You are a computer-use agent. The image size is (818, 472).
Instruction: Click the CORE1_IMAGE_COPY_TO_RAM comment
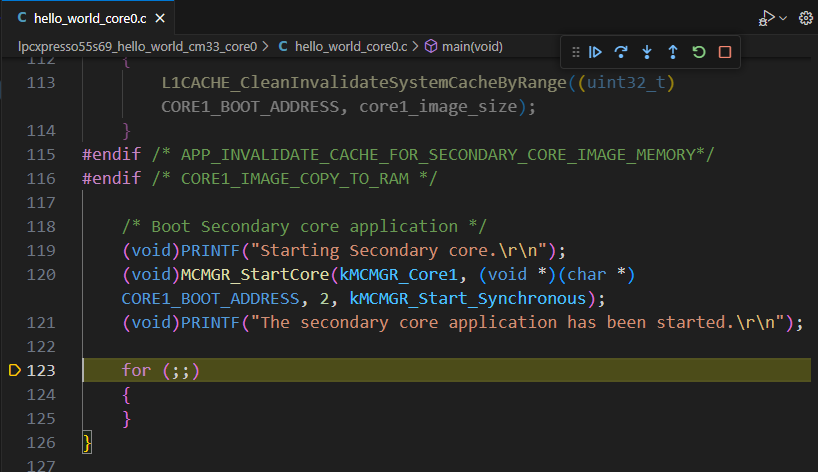tap(295, 178)
